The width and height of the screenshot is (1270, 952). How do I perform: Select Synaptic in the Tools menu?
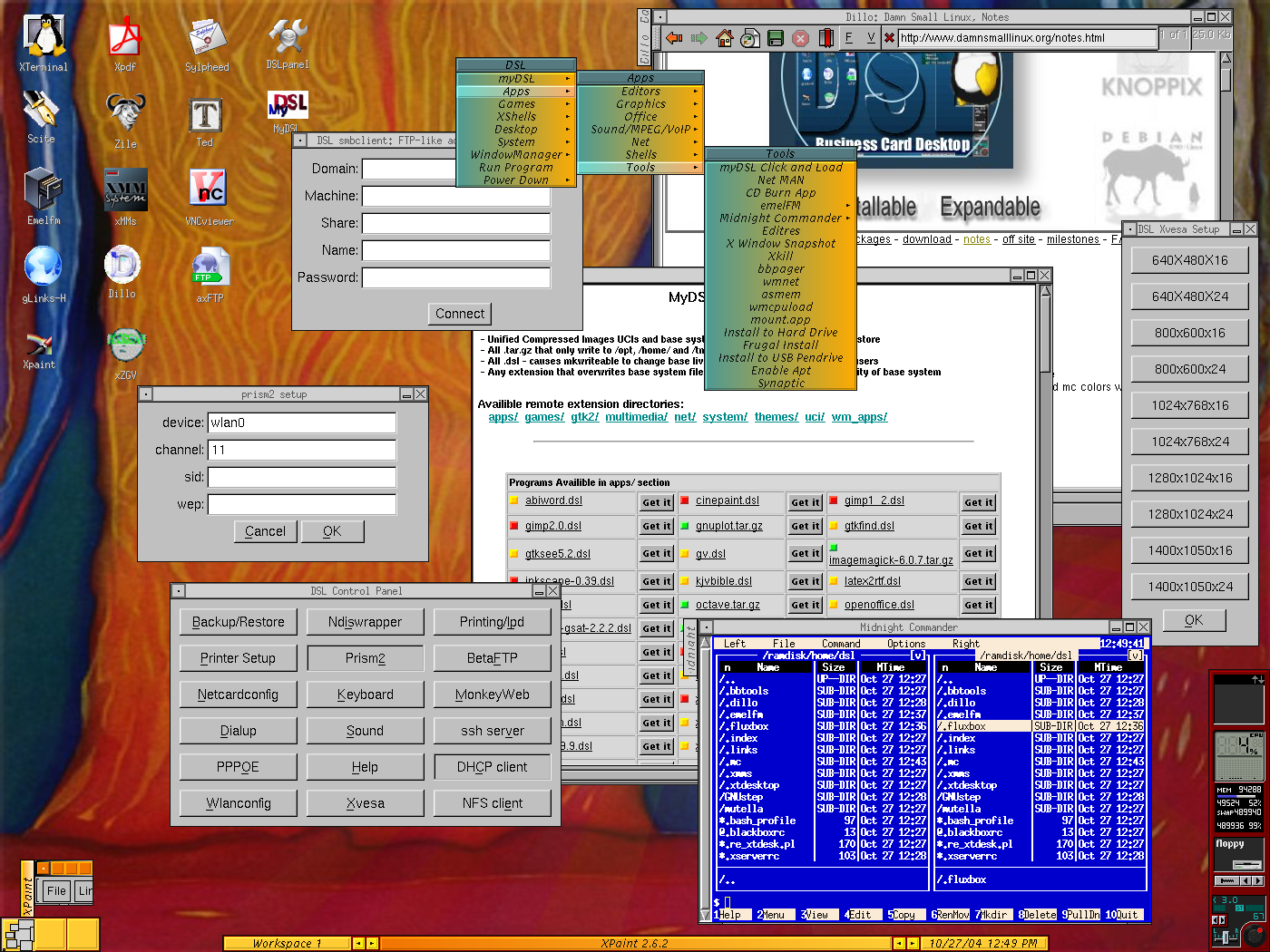coord(780,384)
